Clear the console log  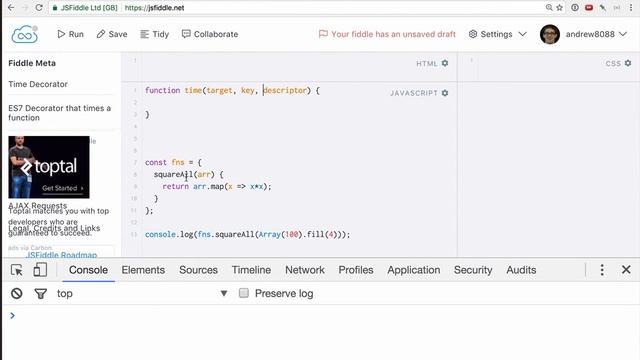(17, 293)
